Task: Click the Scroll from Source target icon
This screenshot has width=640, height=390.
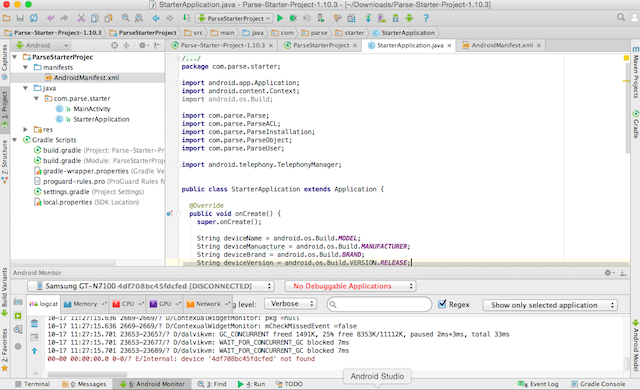Action: click(115, 45)
